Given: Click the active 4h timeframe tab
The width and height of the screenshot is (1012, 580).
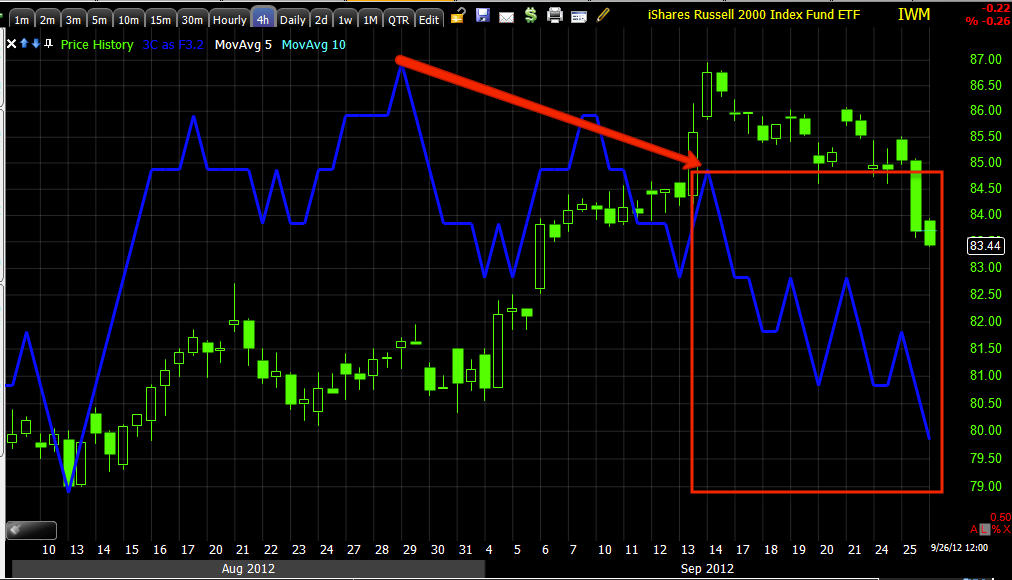Looking at the screenshot, I should click(x=263, y=19).
